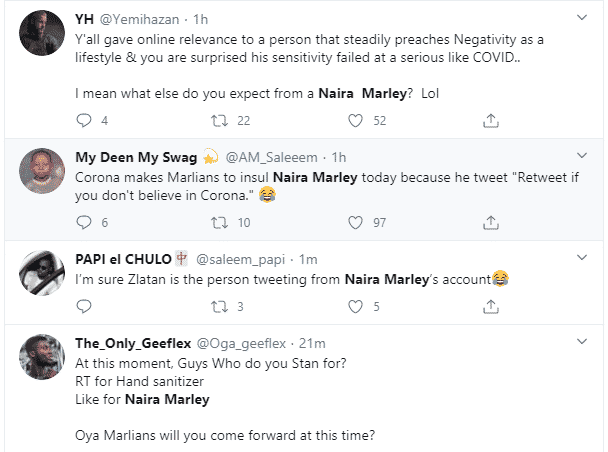Retweet YH's tweet with 22 retweets
This screenshot has width=608, height=452.
pyautogui.click(x=217, y=120)
